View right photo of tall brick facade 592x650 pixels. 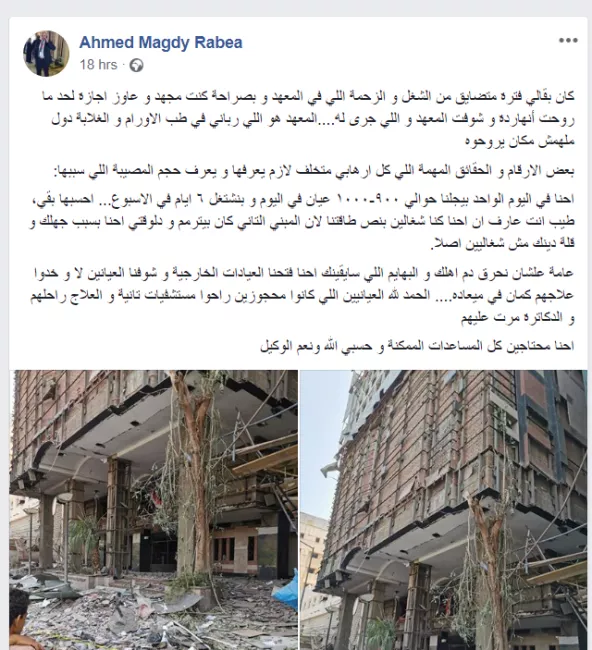[444, 510]
